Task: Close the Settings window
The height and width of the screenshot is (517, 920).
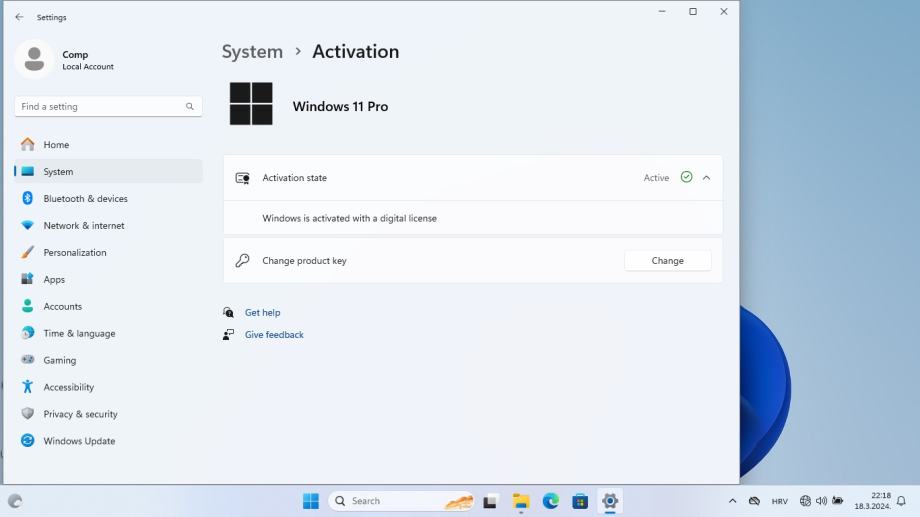Action: point(724,12)
